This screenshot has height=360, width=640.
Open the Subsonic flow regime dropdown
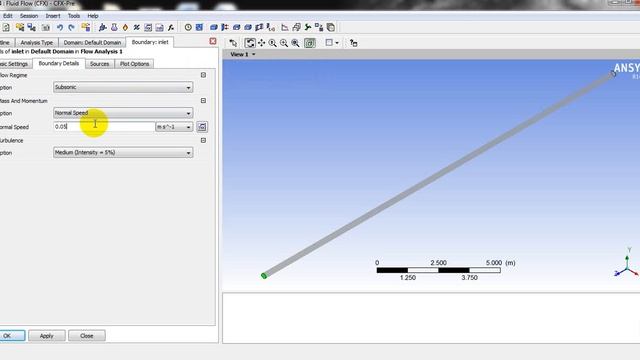tap(123, 87)
